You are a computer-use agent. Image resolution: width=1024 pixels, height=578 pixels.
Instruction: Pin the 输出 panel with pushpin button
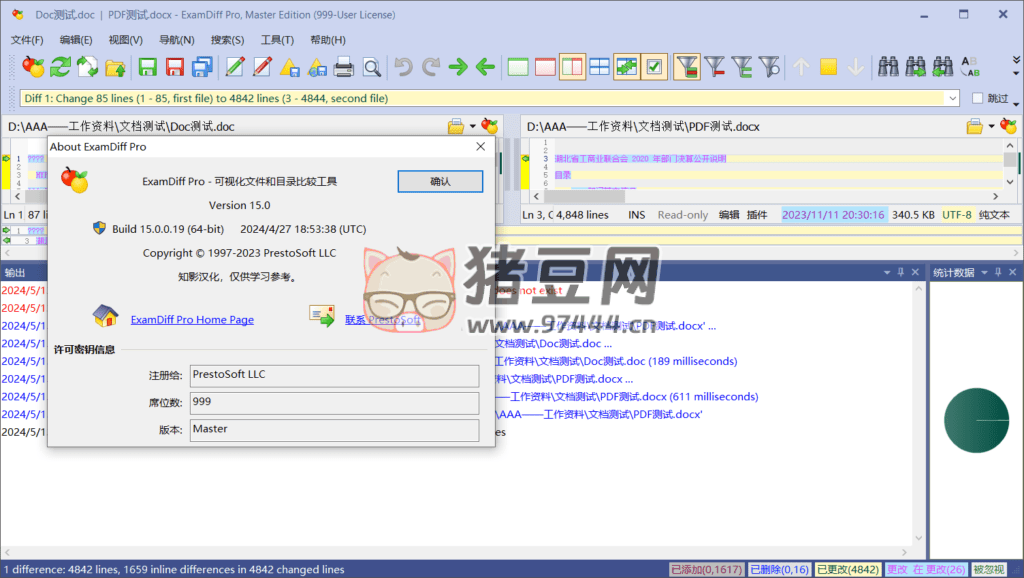pyautogui.click(x=901, y=272)
